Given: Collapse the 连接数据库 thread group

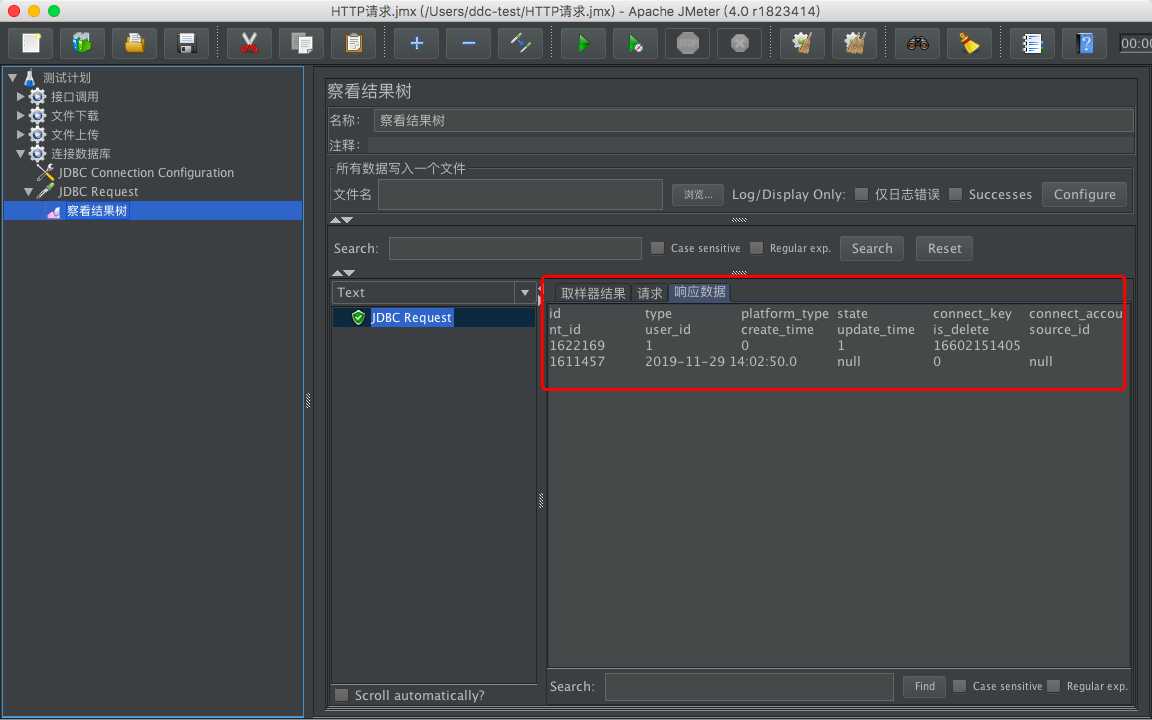Looking at the screenshot, I should [x=21, y=153].
